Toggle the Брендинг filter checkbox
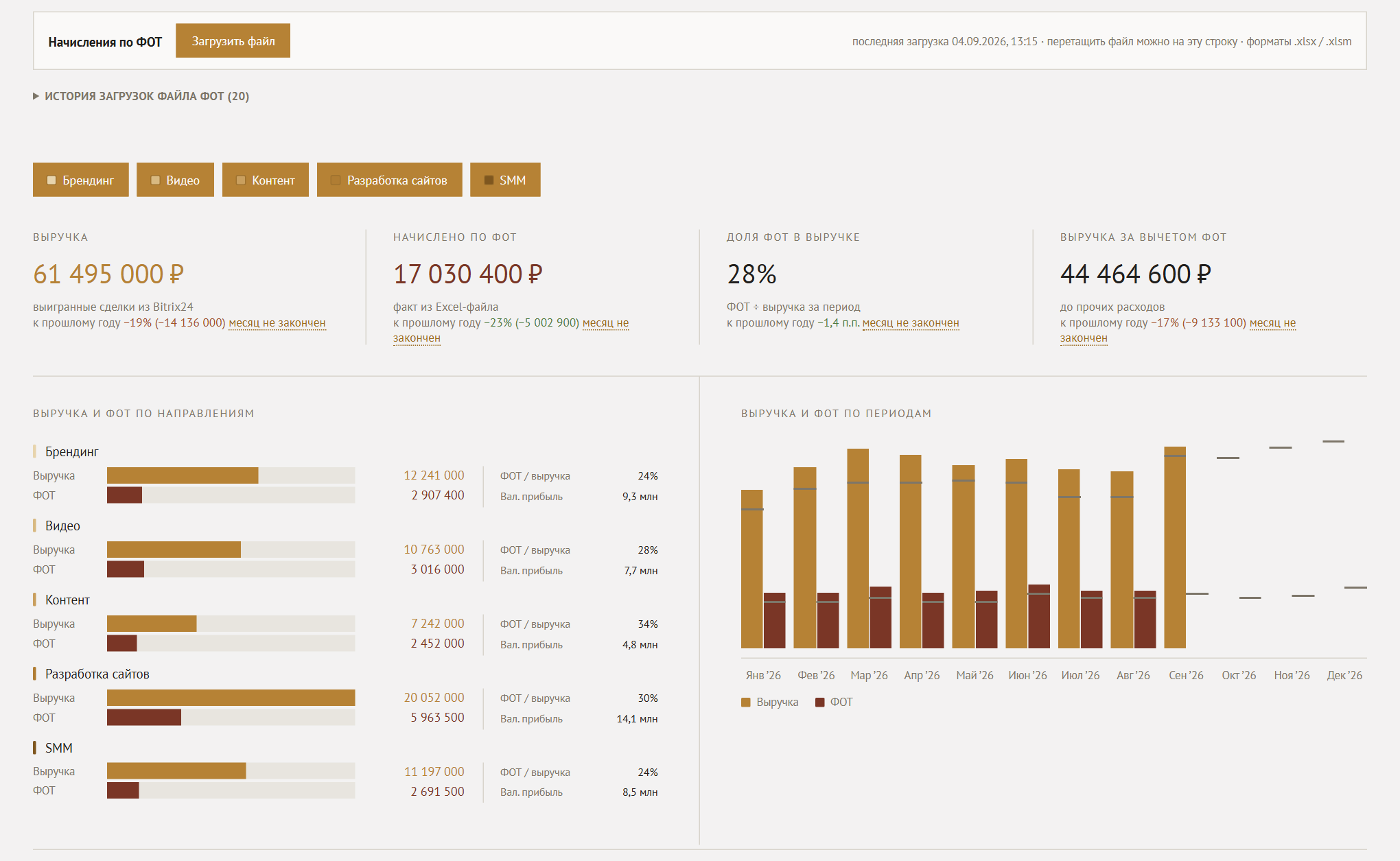The height and width of the screenshot is (861, 1400). click(51, 180)
